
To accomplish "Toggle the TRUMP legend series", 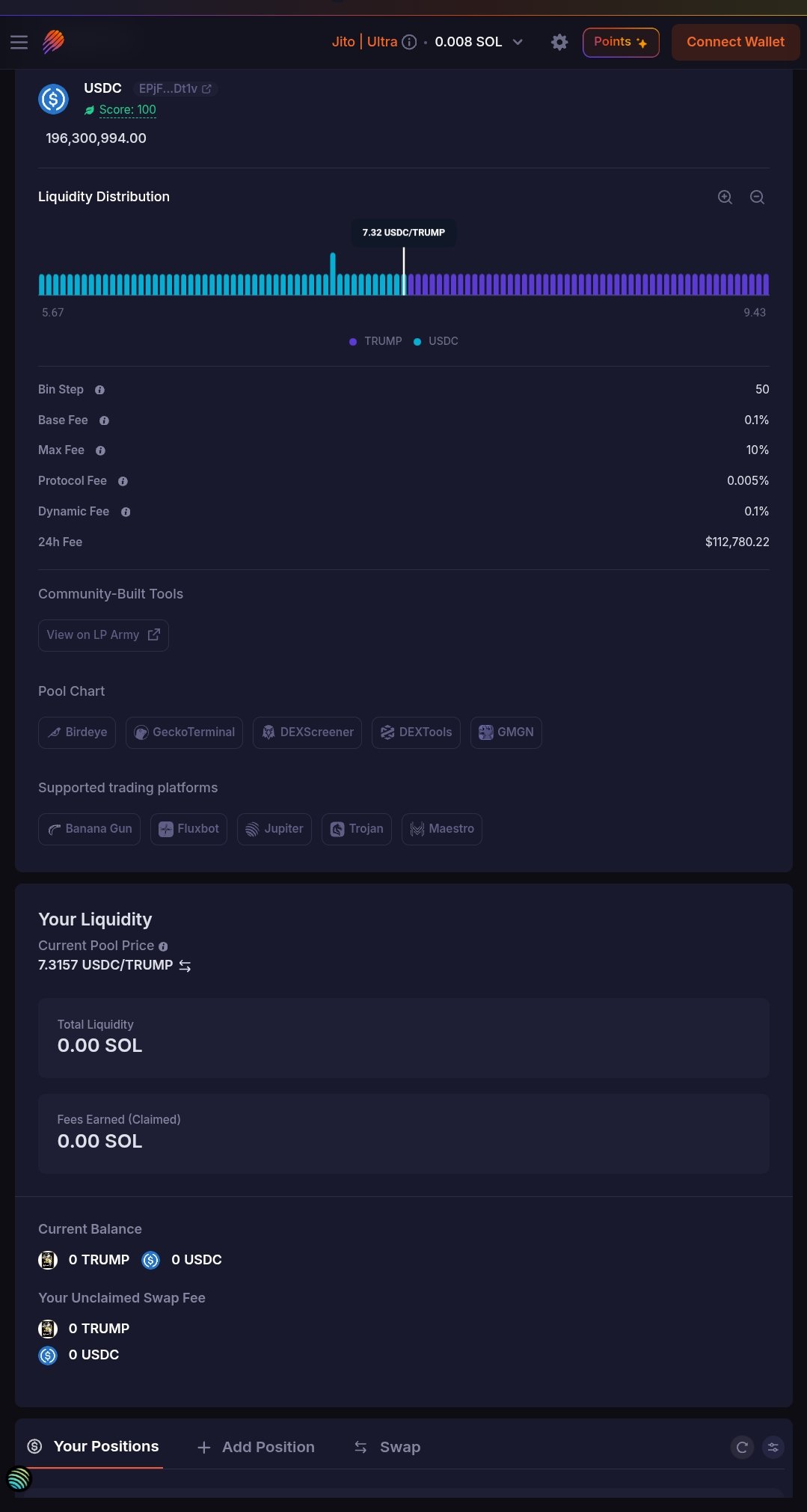I will tap(375, 341).
